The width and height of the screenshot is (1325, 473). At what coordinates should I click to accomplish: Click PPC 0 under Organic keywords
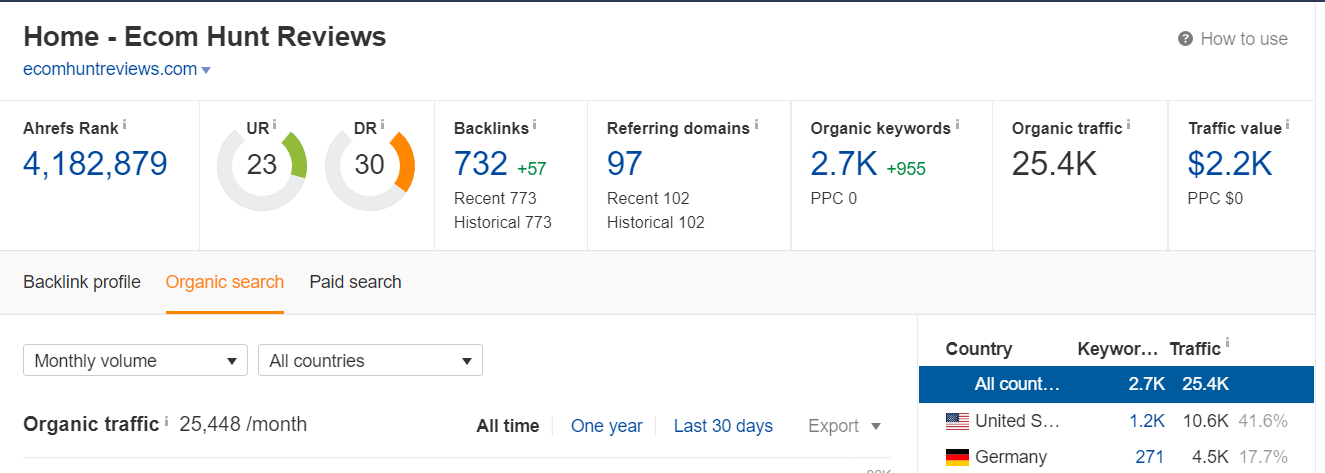(834, 198)
